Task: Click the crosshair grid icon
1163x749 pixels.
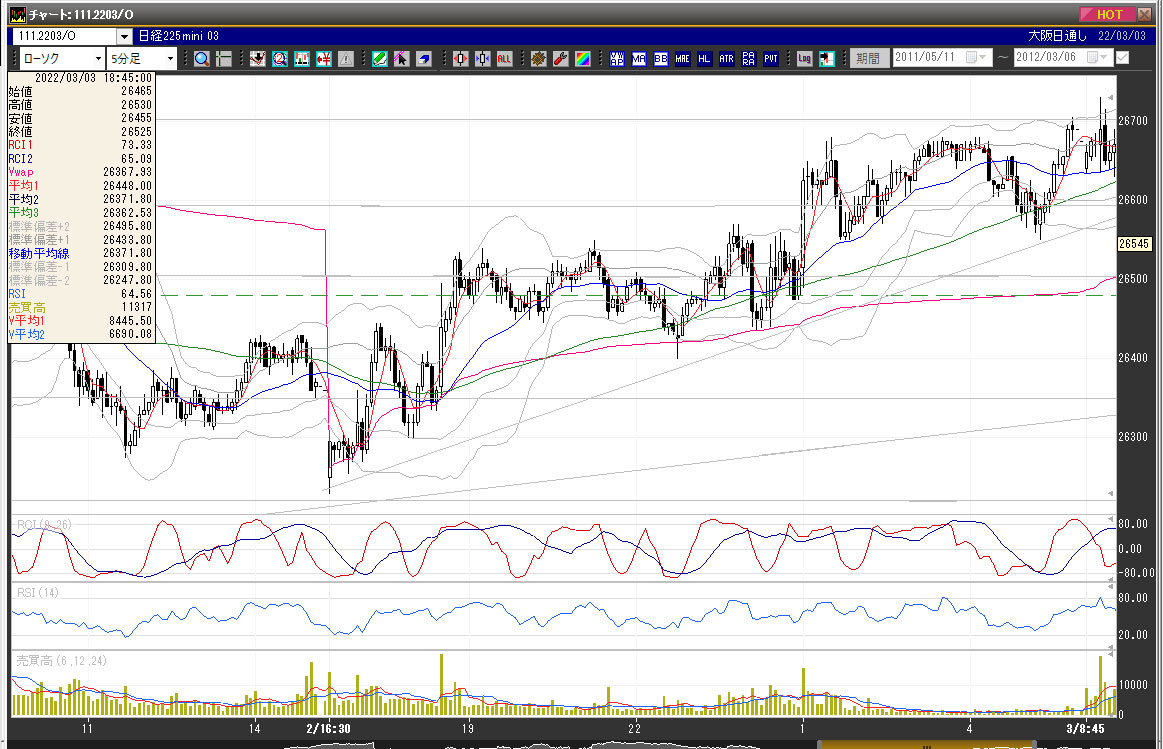Action: point(223,59)
